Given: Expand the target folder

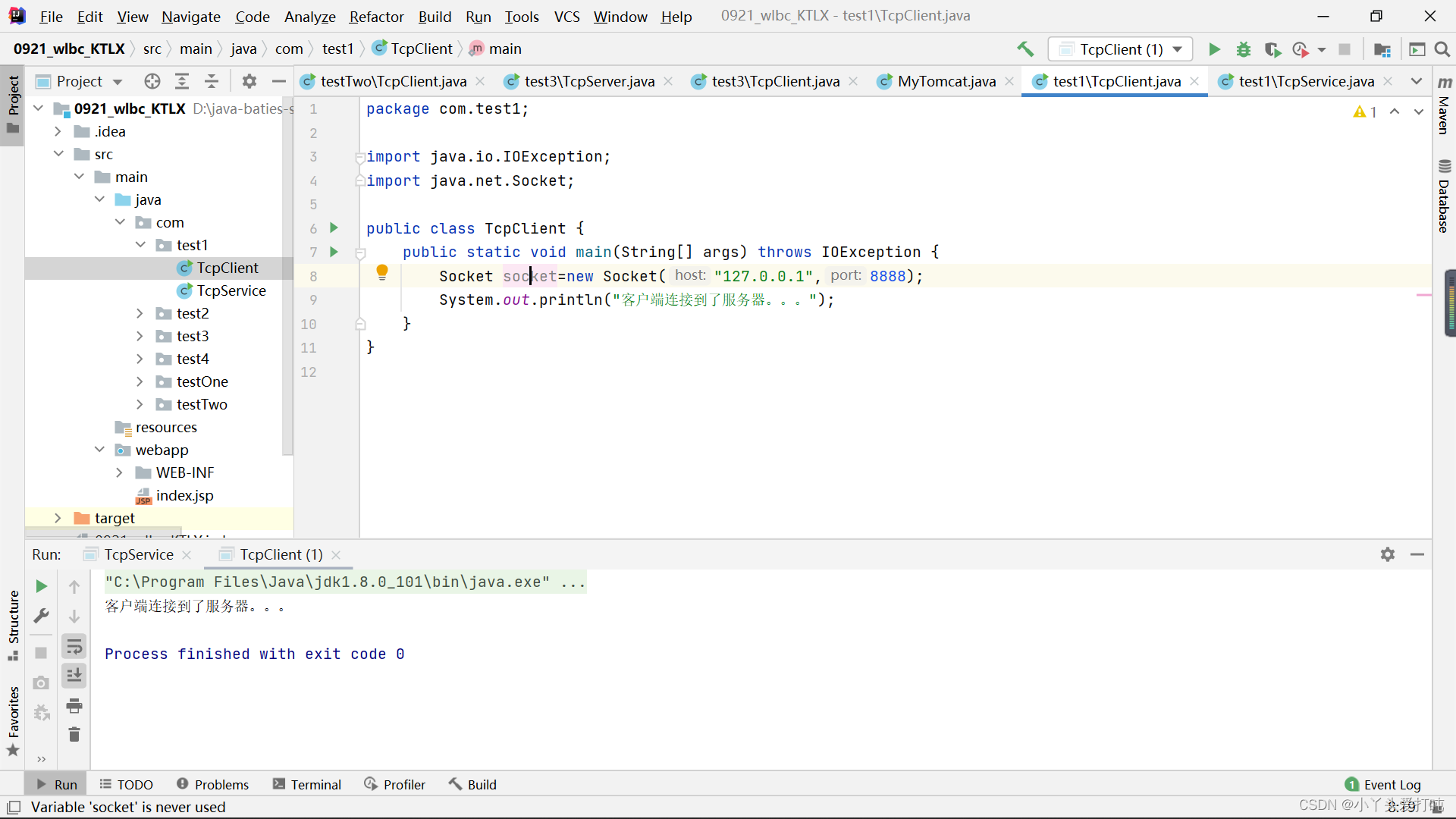Looking at the screenshot, I should point(58,518).
